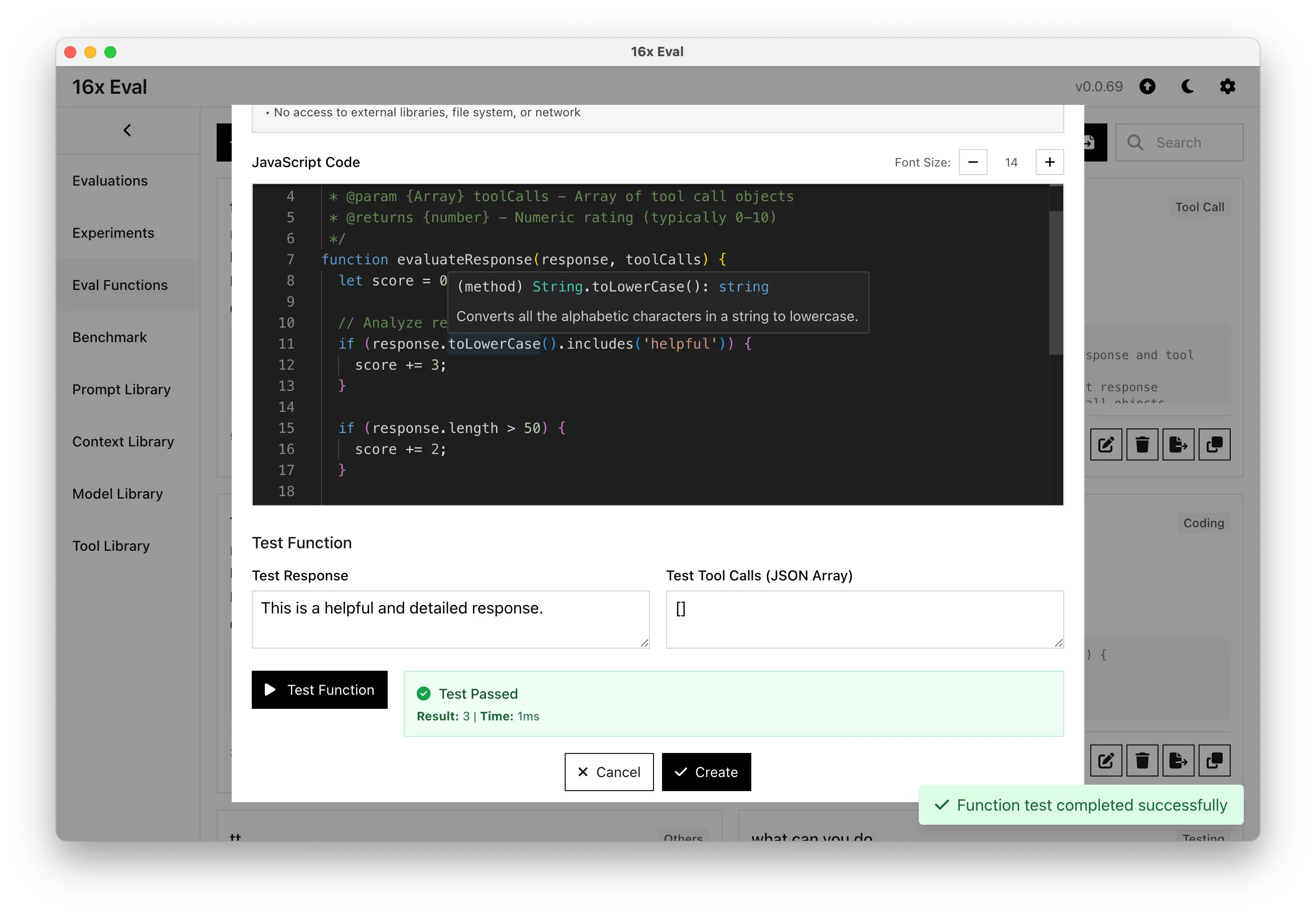Cancel the function dialog
The height and width of the screenshot is (915, 1316).
point(609,772)
